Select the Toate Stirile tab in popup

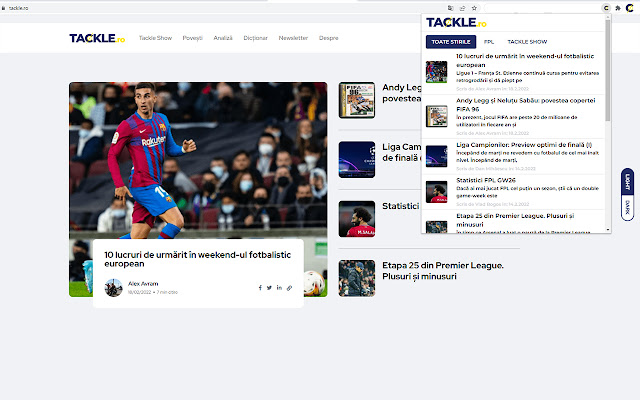[451, 42]
